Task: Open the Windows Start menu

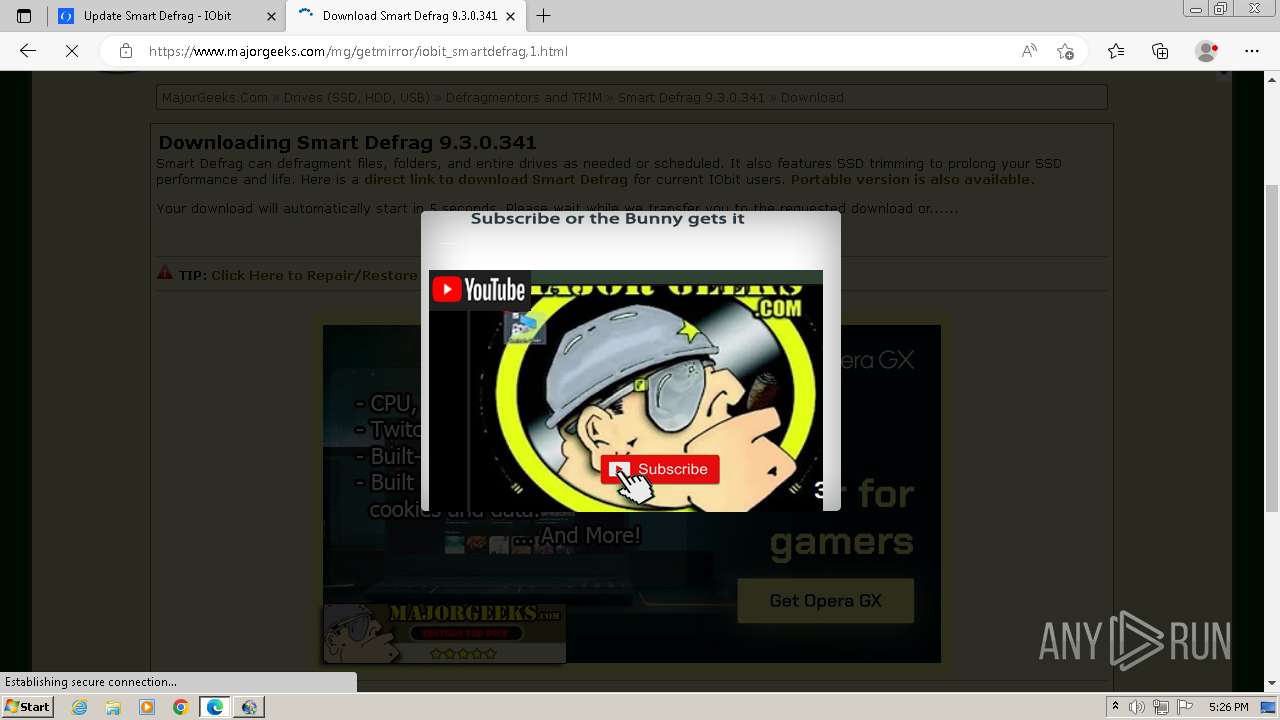Action: [x=27, y=707]
